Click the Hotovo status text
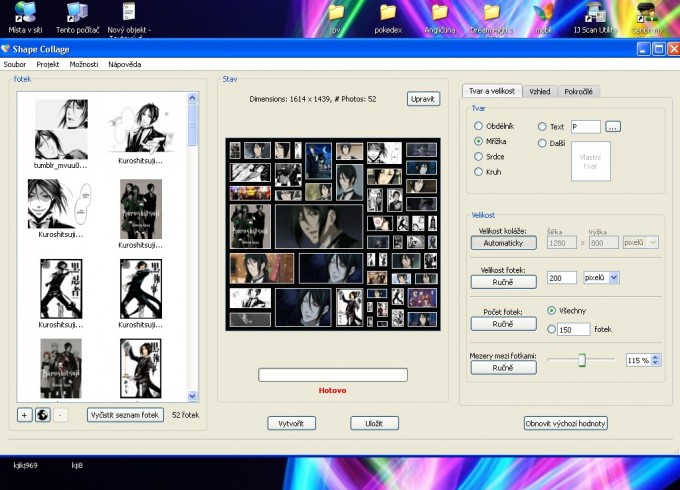The image size is (680, 490). pos(332,390)
